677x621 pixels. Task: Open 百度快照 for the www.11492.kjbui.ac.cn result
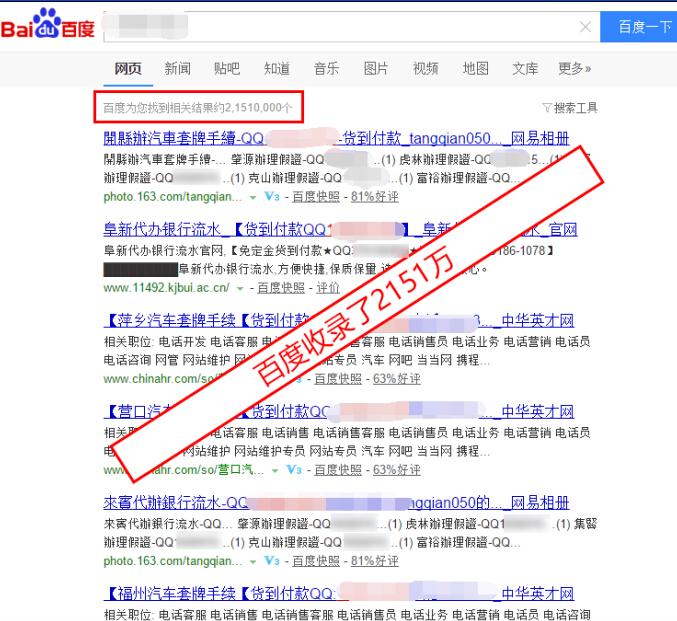(281, 288)
